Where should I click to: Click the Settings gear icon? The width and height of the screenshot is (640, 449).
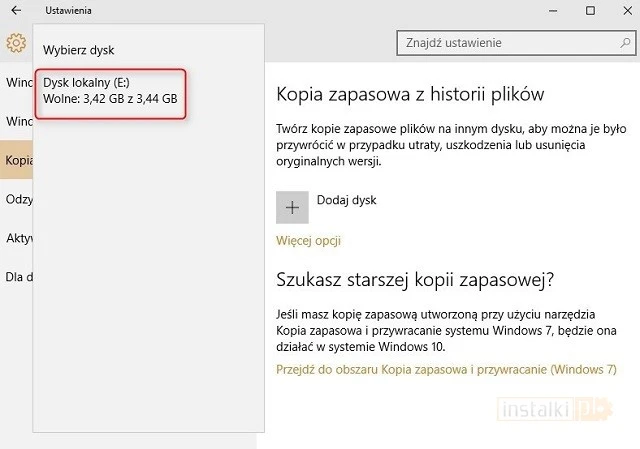[x=16, y=43]
